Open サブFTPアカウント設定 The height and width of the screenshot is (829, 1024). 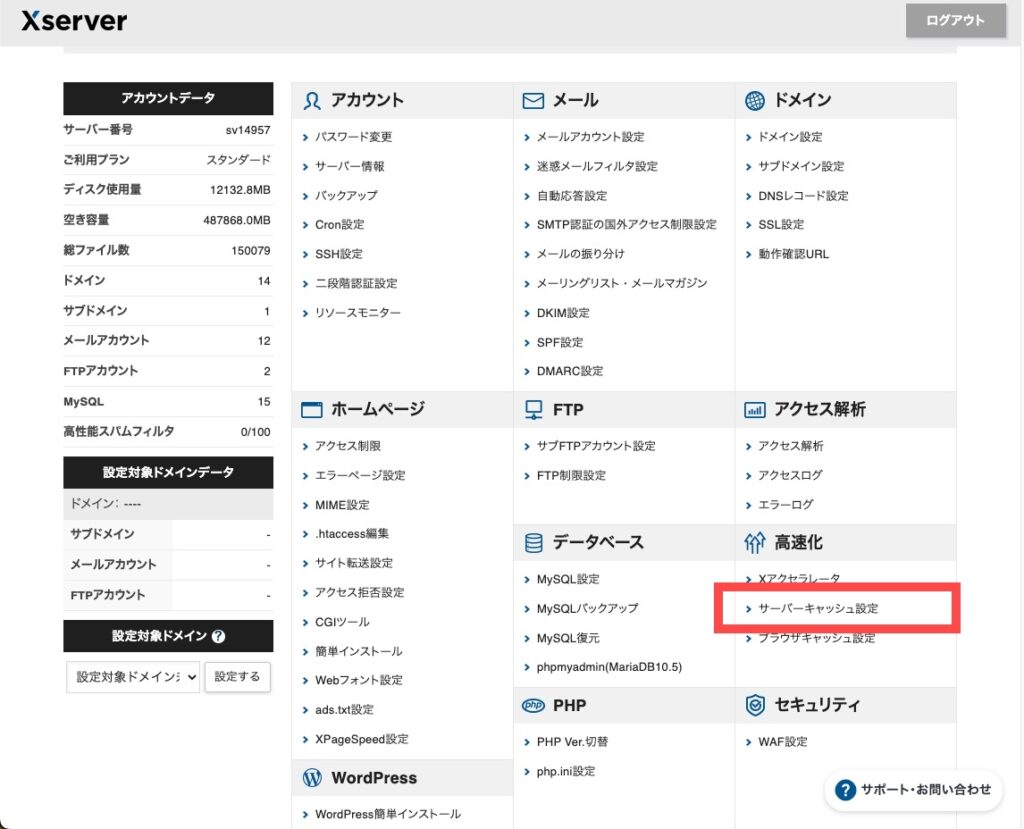point(596,446)
